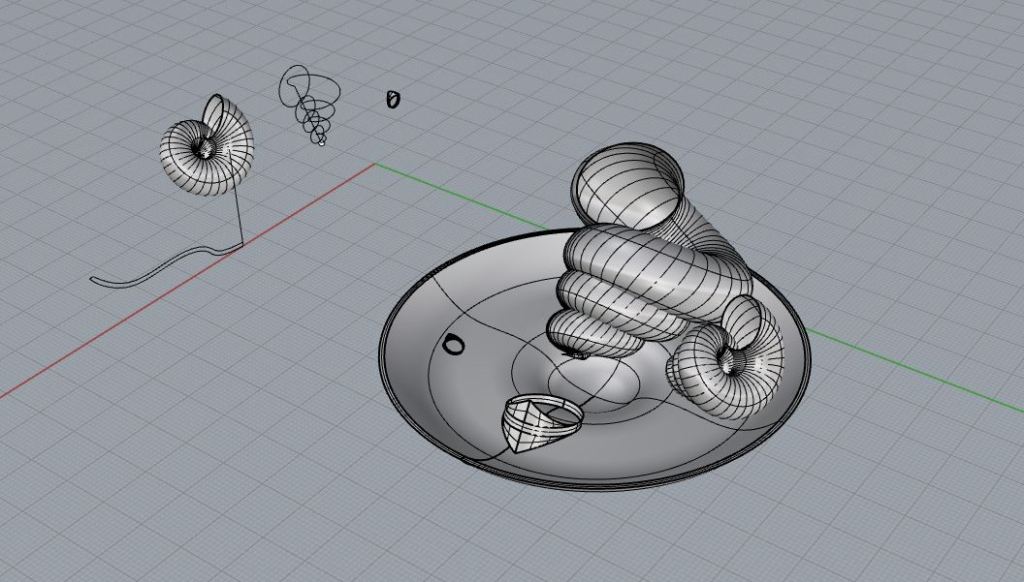Select the large shell's open mouth
Screen dimensions: 1024x582
click(x=628, y=180)
